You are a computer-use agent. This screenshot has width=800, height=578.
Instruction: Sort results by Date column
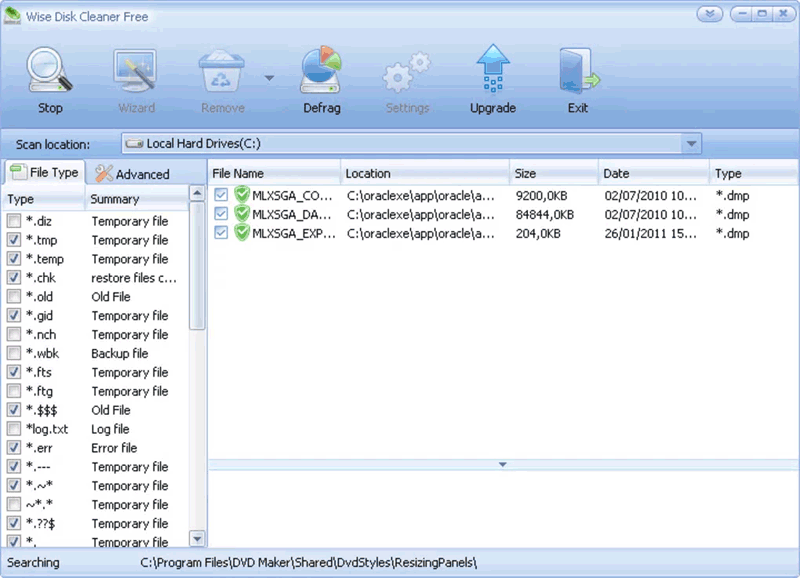[x=654, y=173]
